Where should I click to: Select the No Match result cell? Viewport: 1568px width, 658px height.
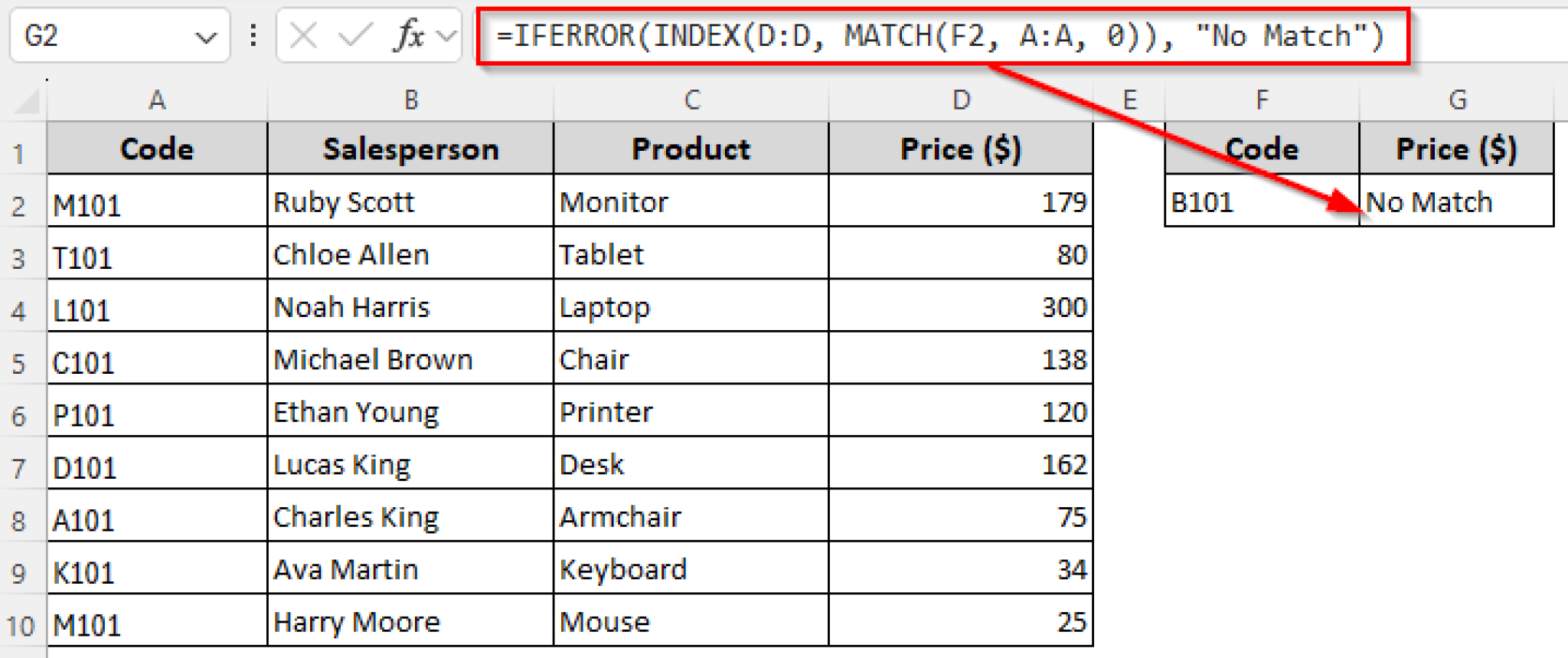click(x=1455, y=202)
